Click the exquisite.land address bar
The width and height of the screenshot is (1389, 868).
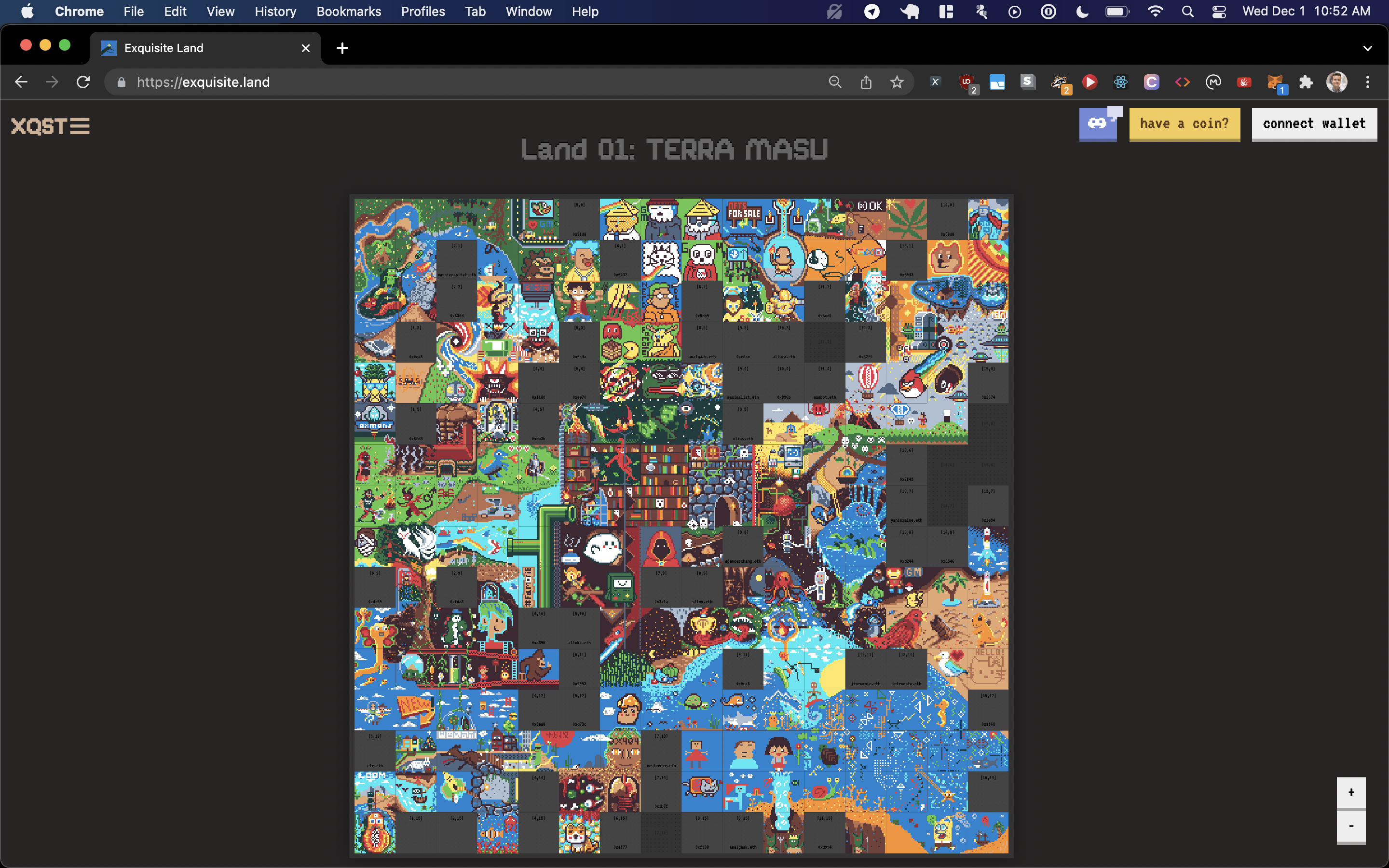459,82
